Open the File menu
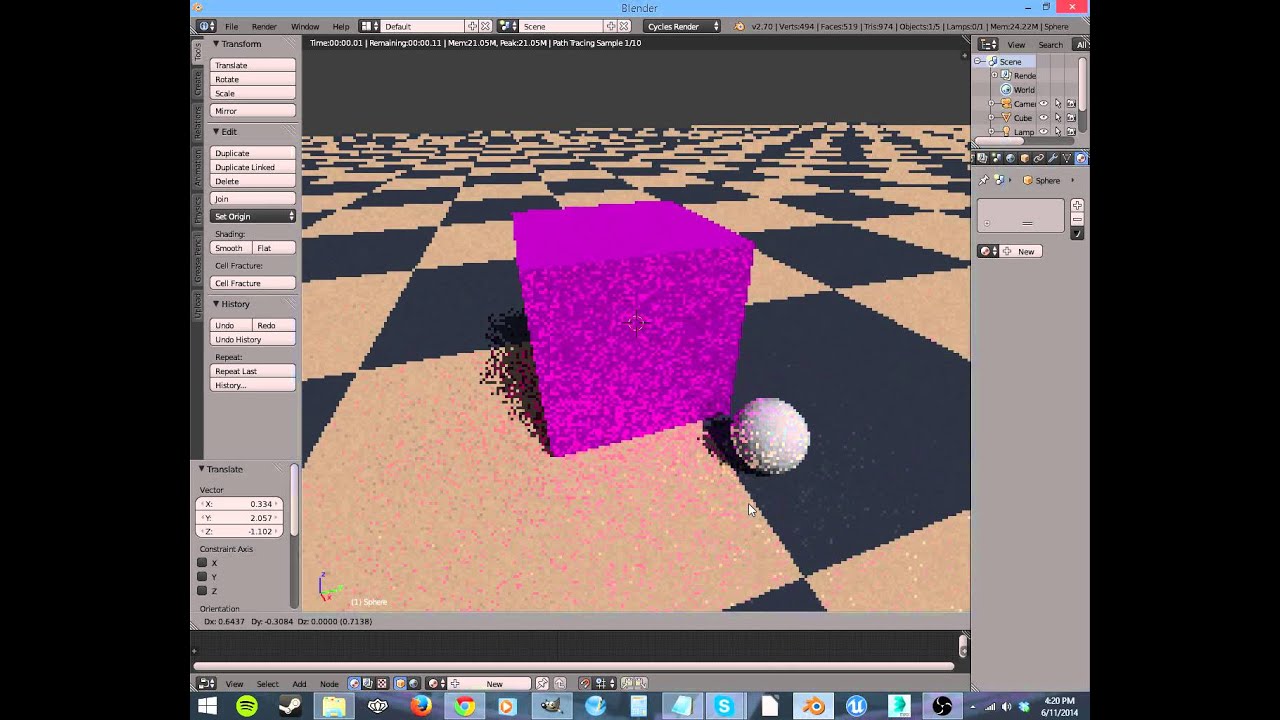This screenshot has height=720, width=1280. (x=231, y=26)
